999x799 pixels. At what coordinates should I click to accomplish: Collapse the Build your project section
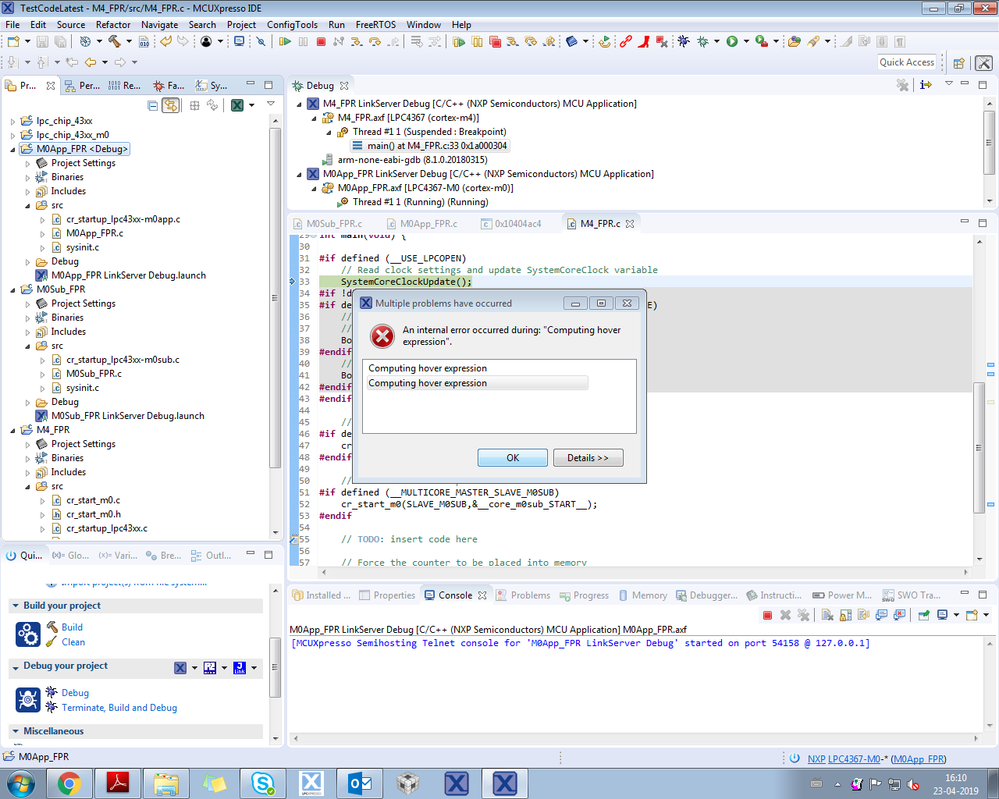(x=15, y=606)
